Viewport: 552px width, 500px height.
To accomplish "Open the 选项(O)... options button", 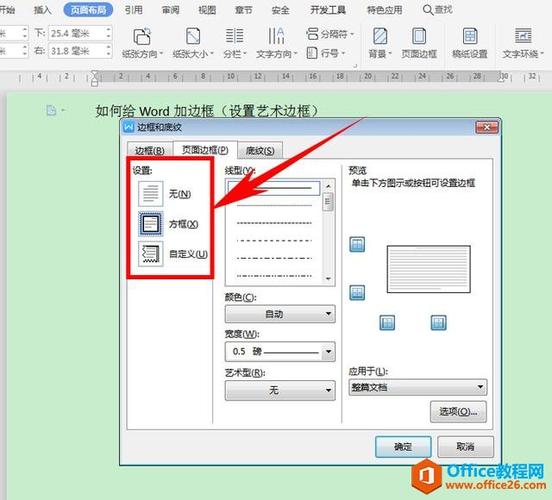I will 458,412.
